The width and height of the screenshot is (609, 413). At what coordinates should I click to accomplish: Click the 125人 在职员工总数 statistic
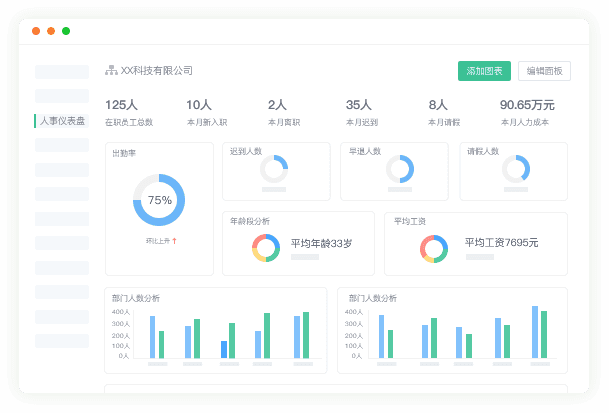(x=129, y=113)
